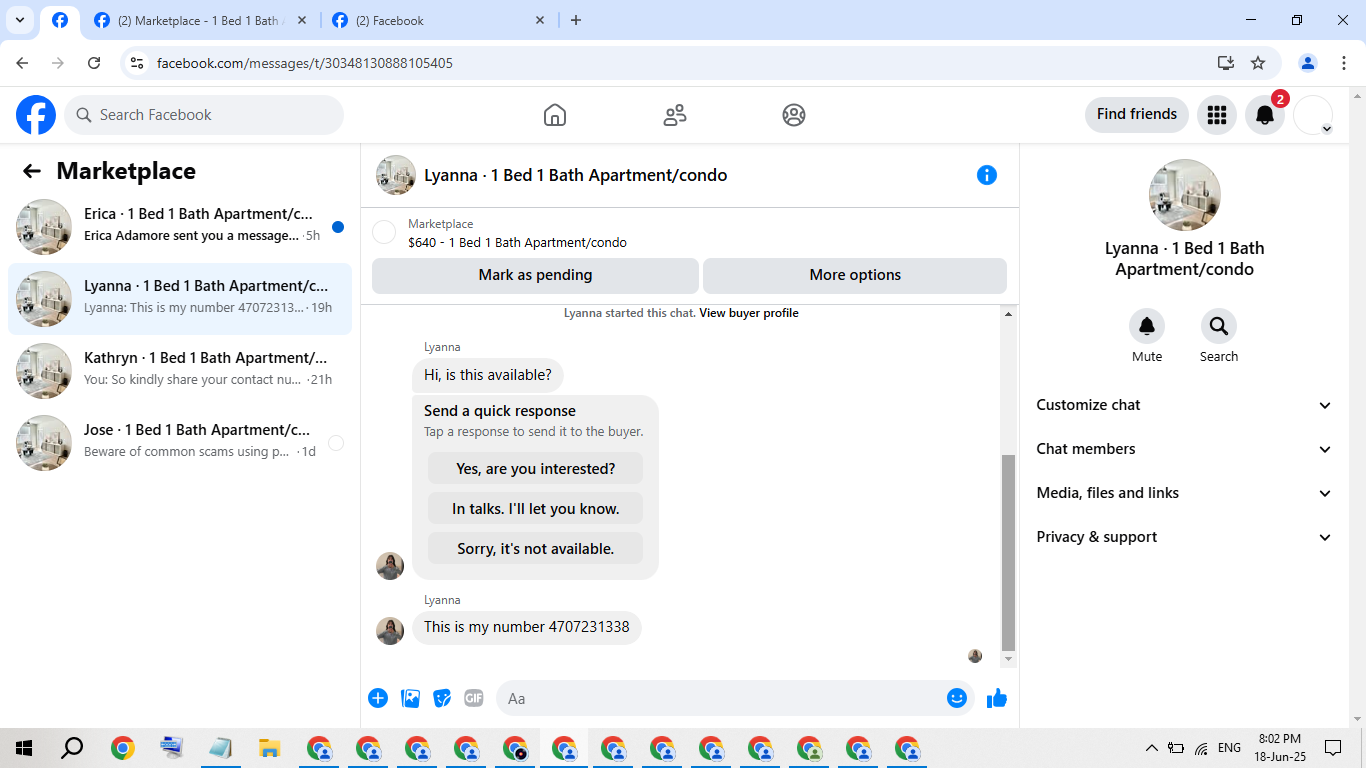This screenshot has height=768, width=1366.
Task: Open conversation information with the blue info icon
Action: (x=987, y=175)
